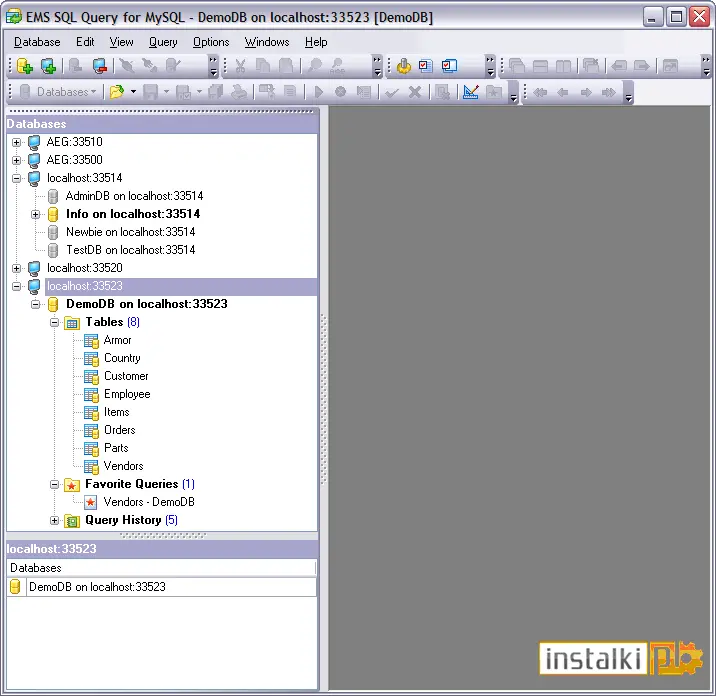Open the View menu
The width and height of the screenshot is (716, 696).
click(x=121, y=42)
